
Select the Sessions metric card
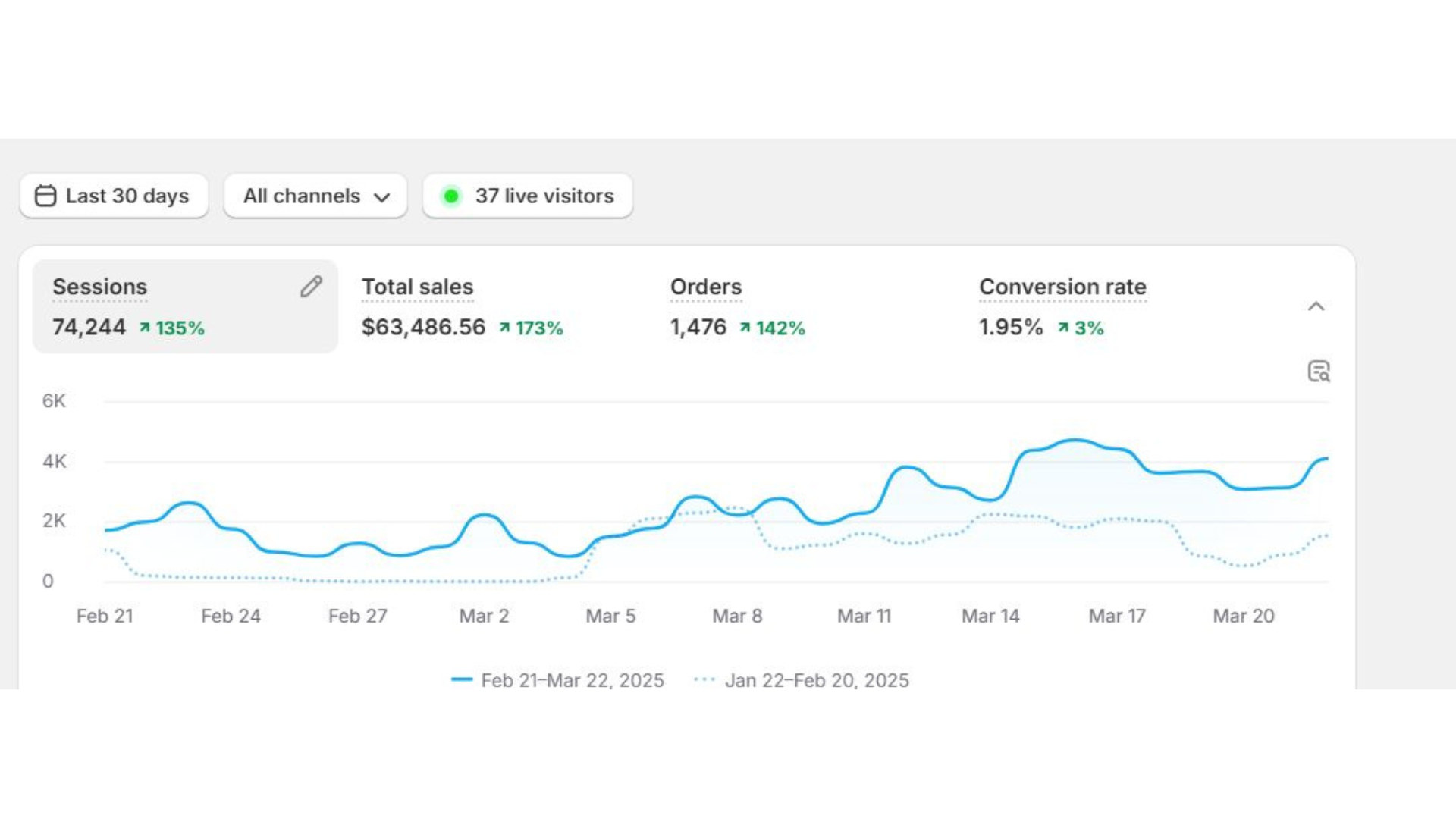click(185, 307)
